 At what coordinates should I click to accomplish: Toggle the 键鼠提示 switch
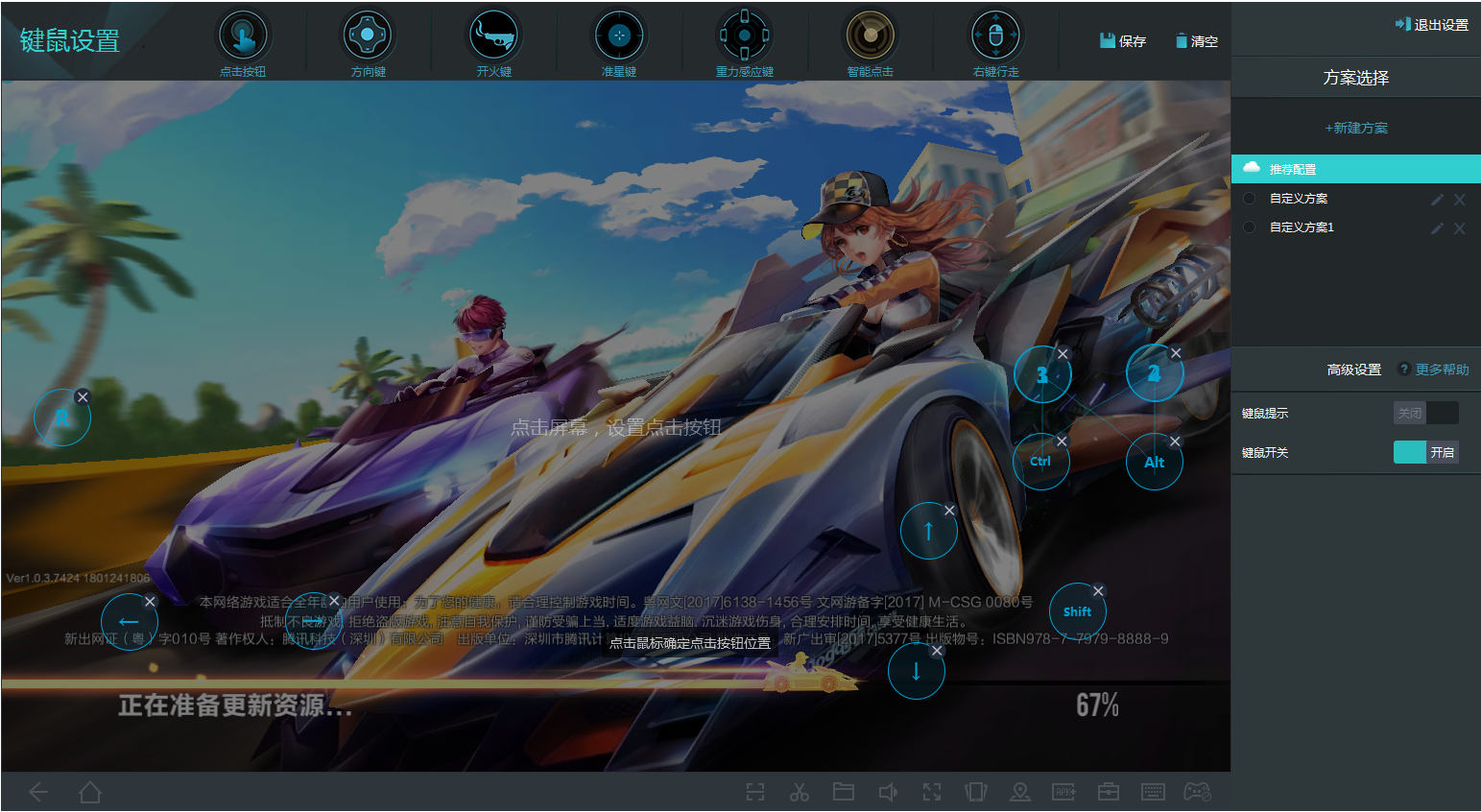[x=1425, y=413]
